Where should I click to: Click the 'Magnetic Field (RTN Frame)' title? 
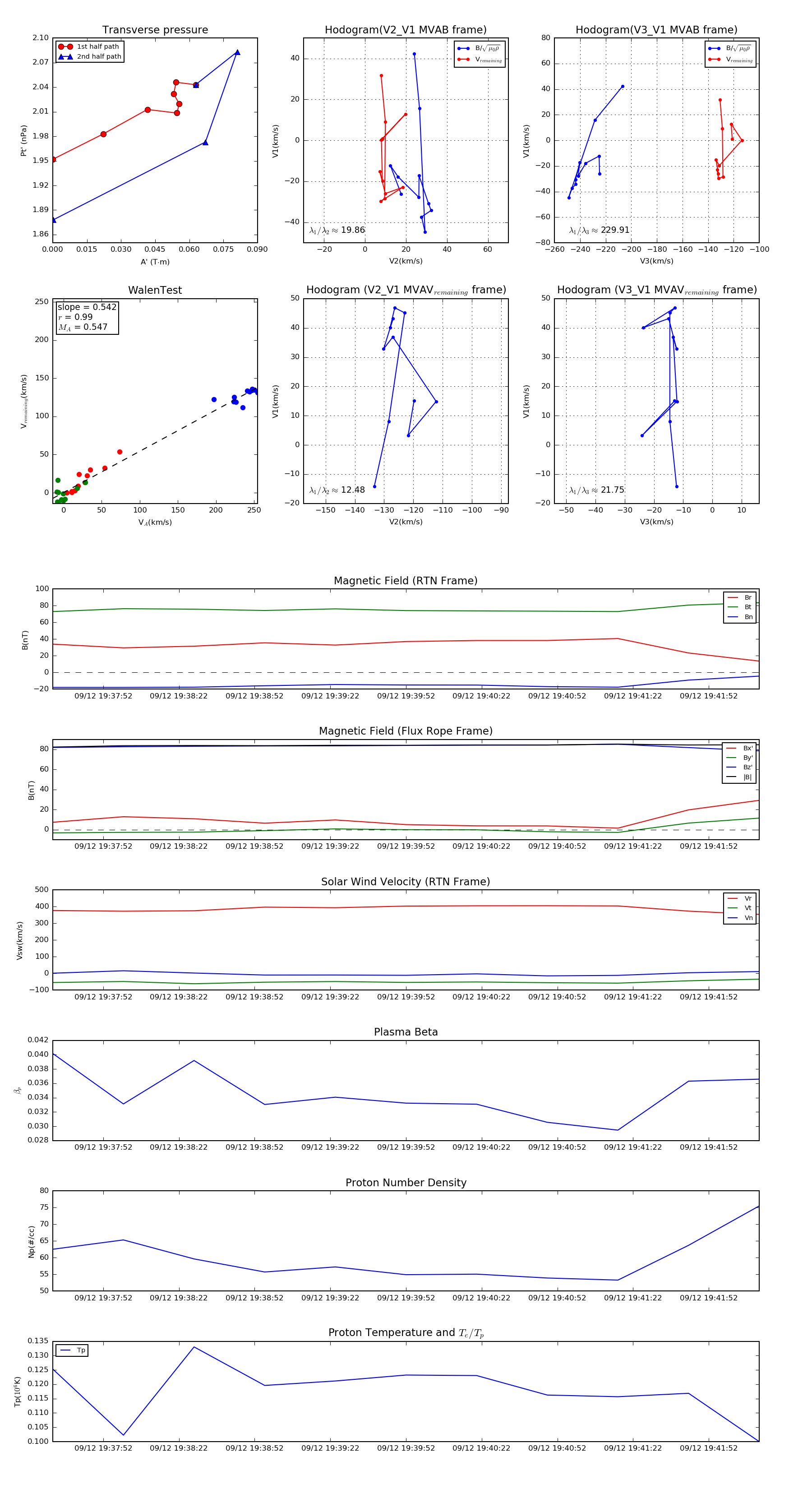click(406, 581)
